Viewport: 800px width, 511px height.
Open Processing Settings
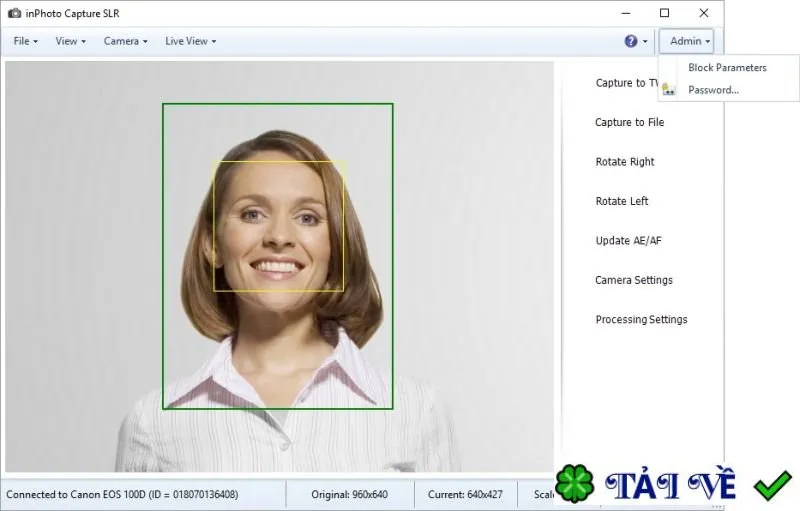pyautogui.click(x=641, y=319)
